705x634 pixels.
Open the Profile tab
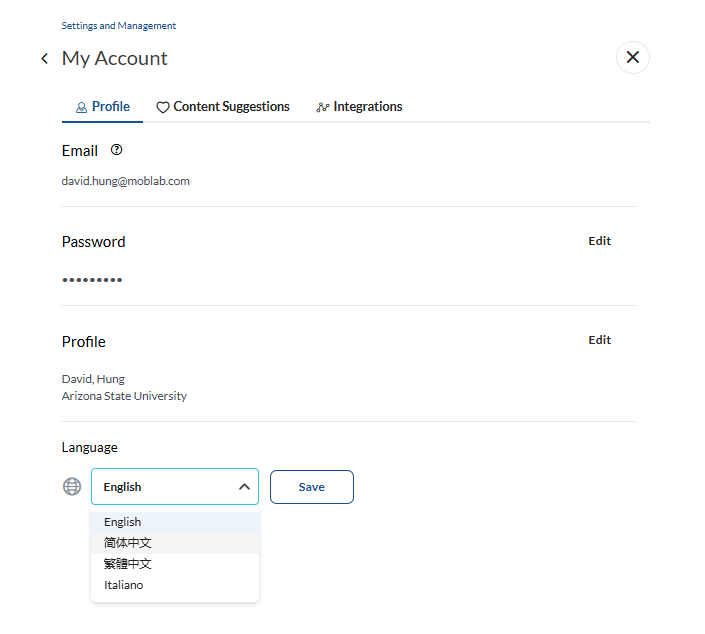click(x=103, y=107)
